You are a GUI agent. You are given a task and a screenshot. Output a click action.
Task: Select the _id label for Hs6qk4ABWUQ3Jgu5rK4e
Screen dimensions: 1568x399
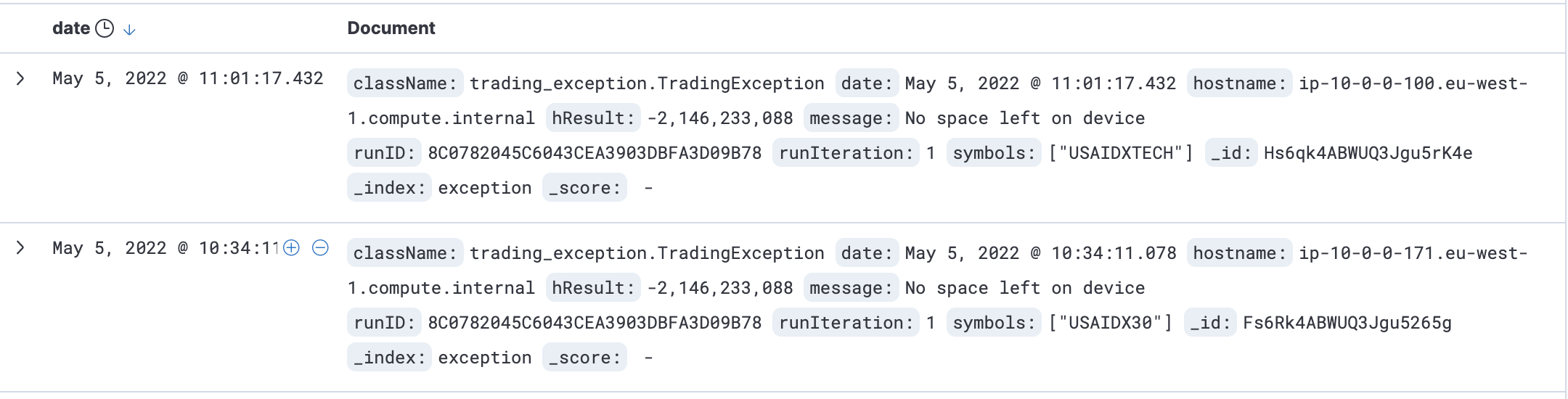tap(1231, 153)
